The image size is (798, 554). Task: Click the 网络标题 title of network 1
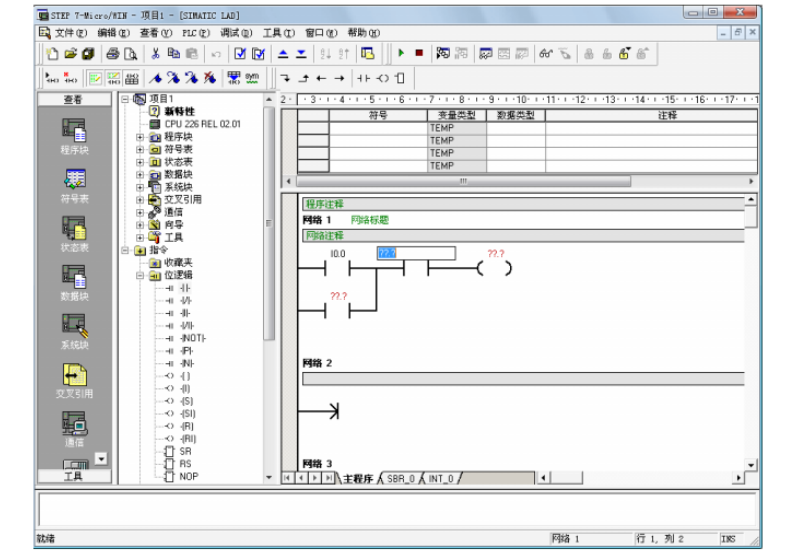click(370, 220)
